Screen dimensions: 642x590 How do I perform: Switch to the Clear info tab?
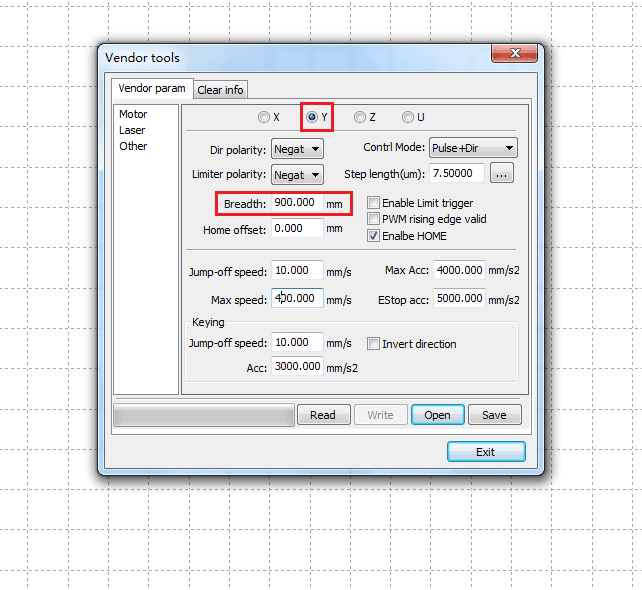(x=220, y=90)
